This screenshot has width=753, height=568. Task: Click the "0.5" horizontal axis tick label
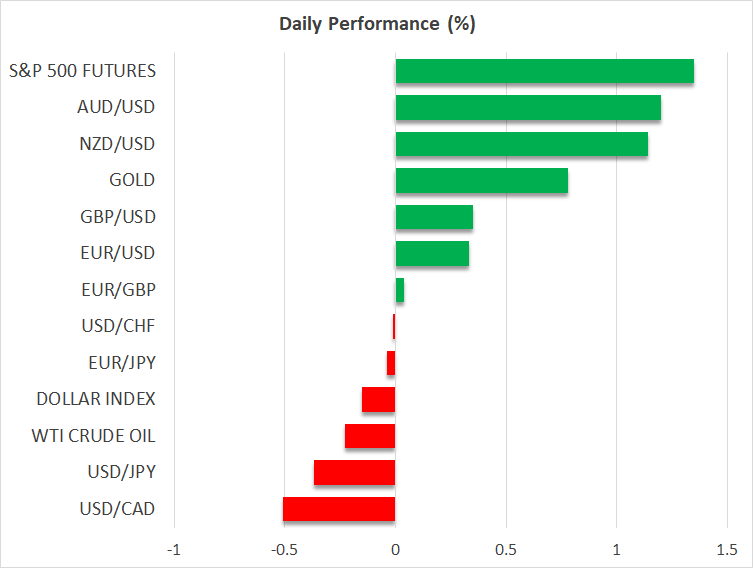tap(505, 550)
